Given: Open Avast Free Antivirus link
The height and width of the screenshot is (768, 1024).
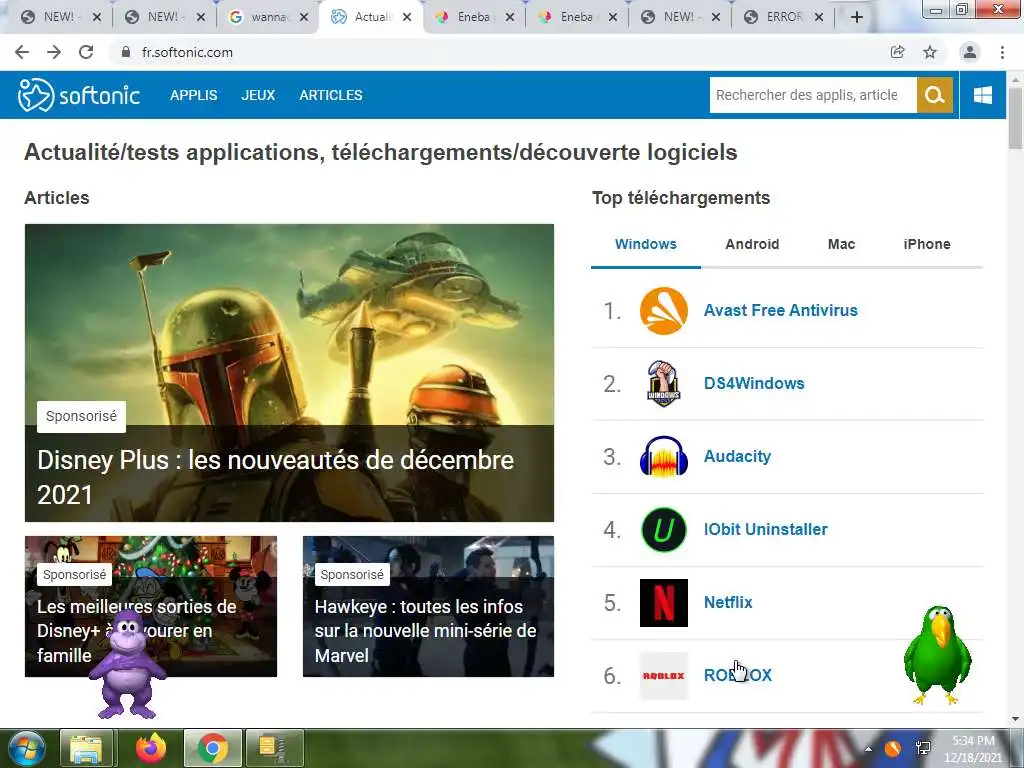Looking at the screenshot, I should click(x=780, y=311).
